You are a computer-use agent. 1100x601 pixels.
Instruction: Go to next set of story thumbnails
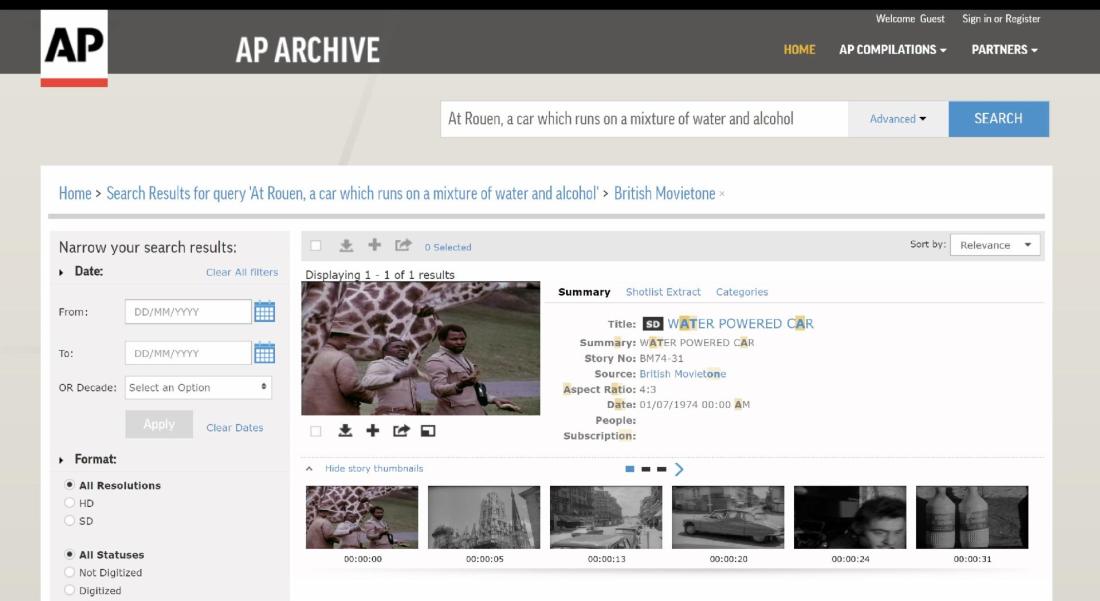click(679, 469)
